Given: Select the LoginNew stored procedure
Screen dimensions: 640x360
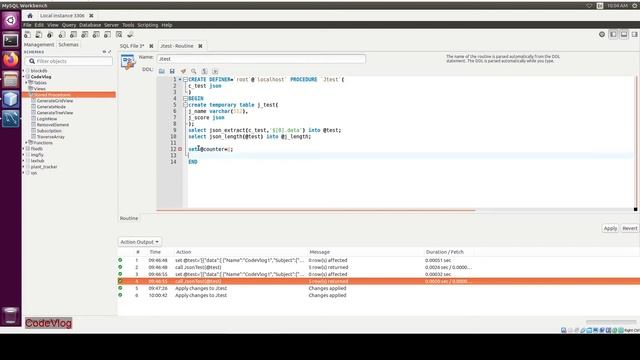Looking at the screenshot, I should coord(47,119).
